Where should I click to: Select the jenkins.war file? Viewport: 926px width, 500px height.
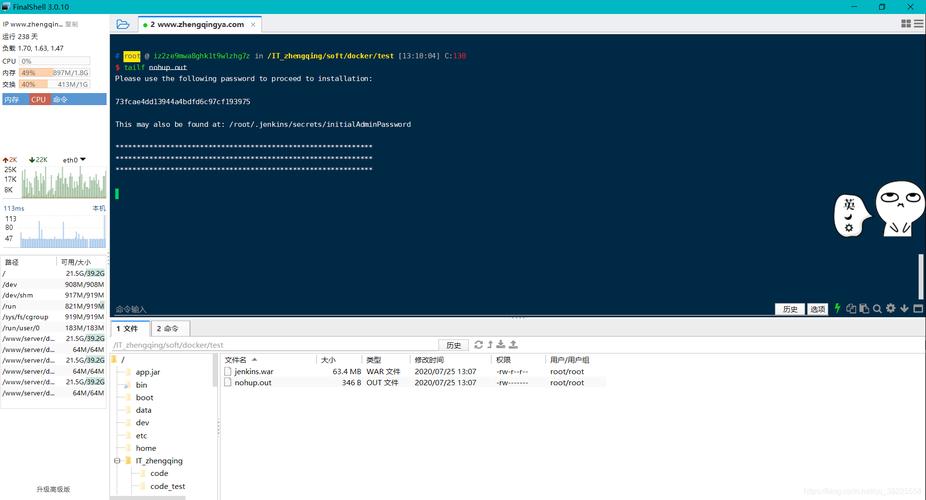(x=254, y=371)
